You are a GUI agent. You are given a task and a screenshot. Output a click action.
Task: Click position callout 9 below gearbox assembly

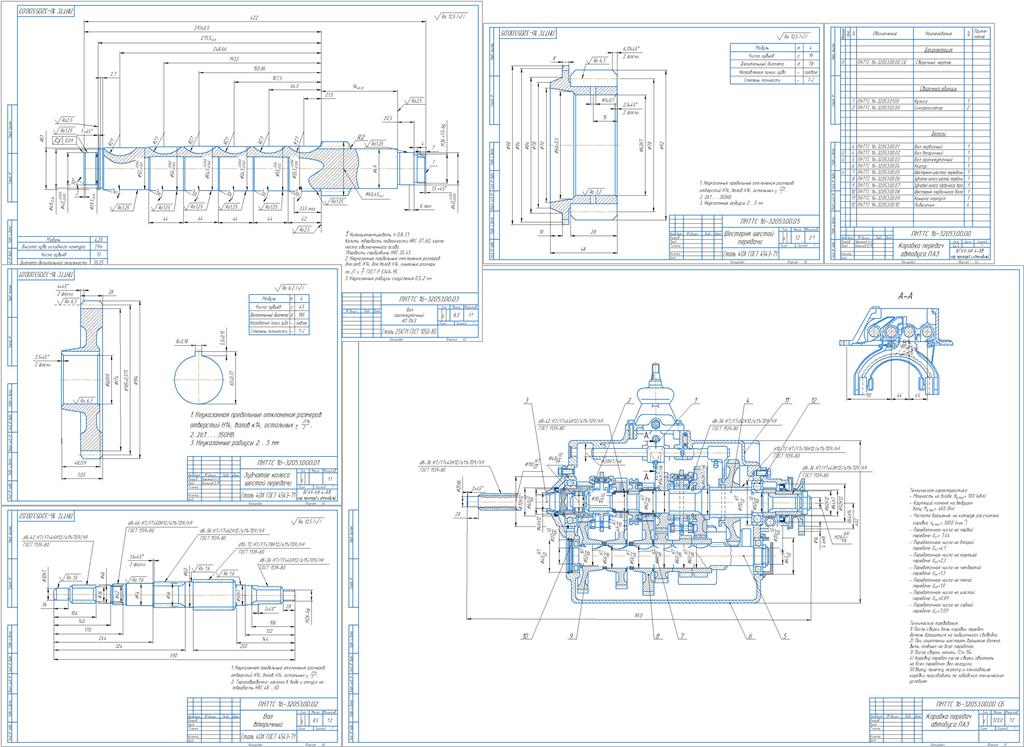click(x=571, y=635)
